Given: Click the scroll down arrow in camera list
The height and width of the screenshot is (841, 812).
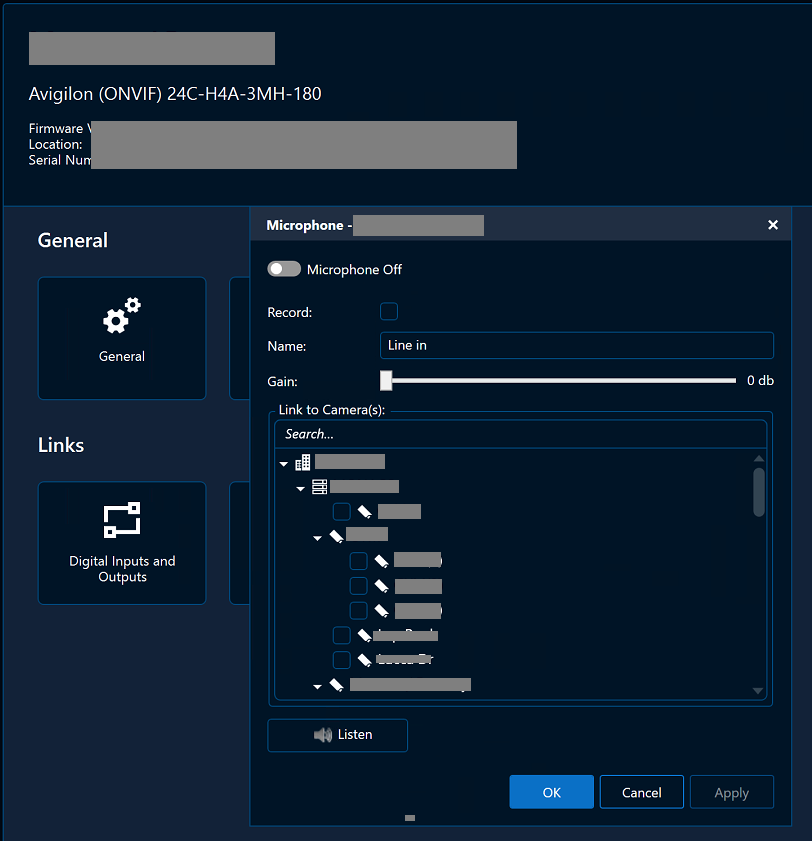Looking at the screenshot, I should [x=758, y=691].
